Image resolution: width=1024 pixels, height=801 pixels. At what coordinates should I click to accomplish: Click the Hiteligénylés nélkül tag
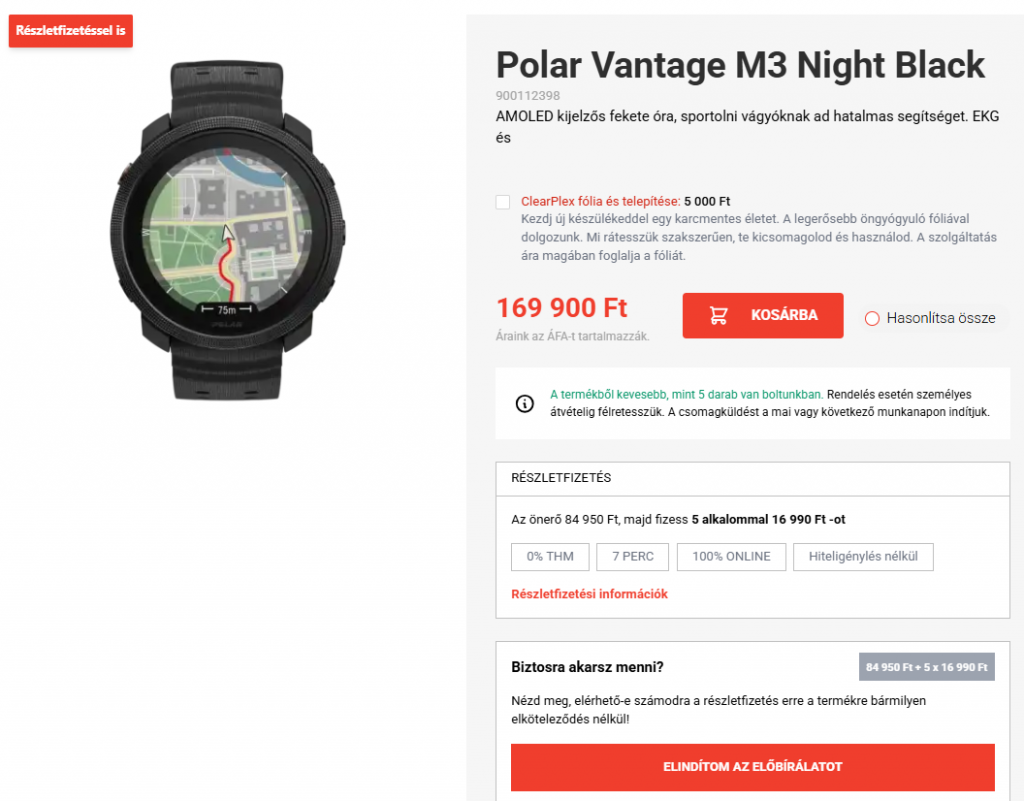[x=863, y=557]
